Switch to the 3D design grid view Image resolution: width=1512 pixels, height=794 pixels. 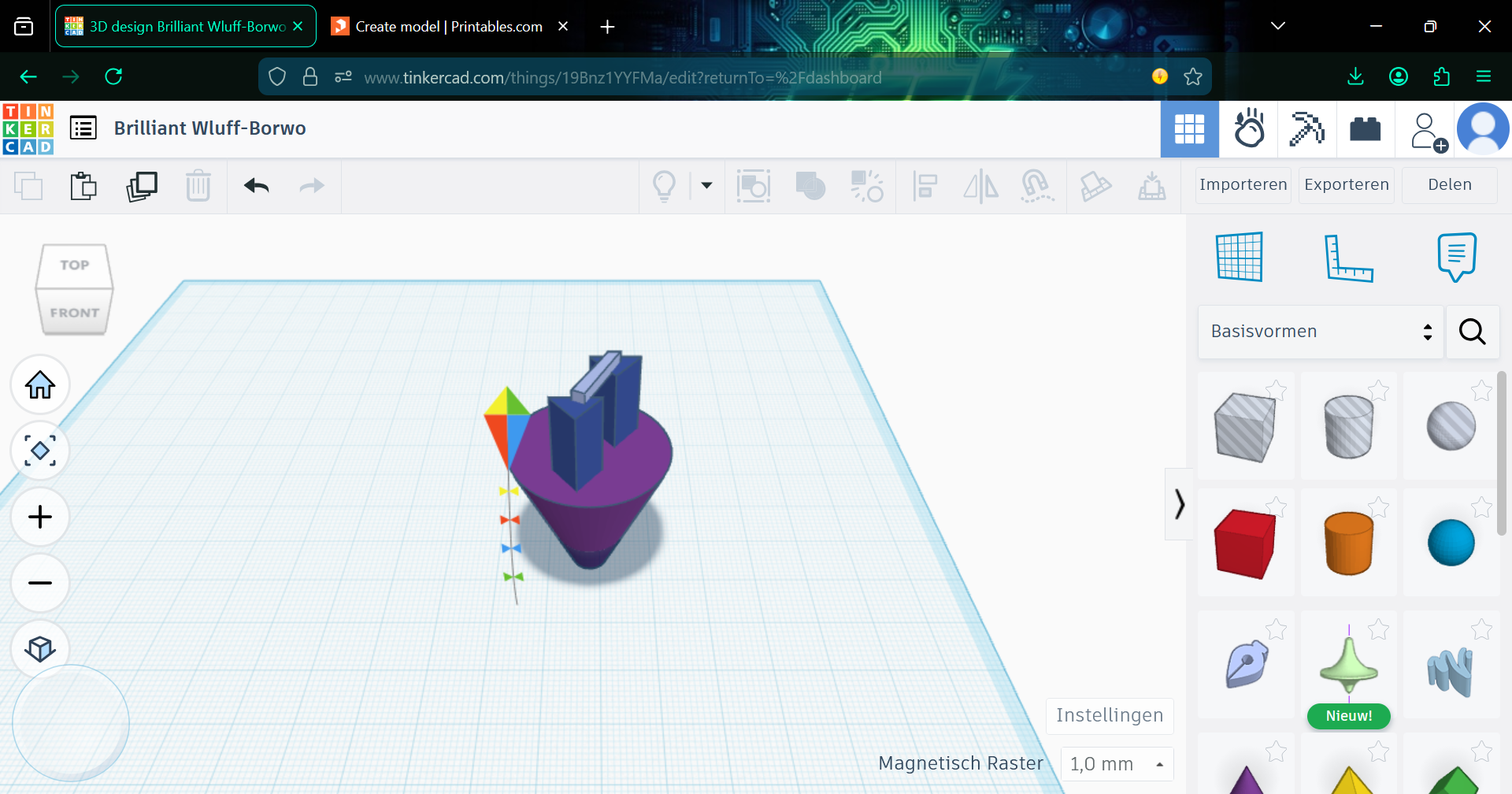(x=1190, y=129)
